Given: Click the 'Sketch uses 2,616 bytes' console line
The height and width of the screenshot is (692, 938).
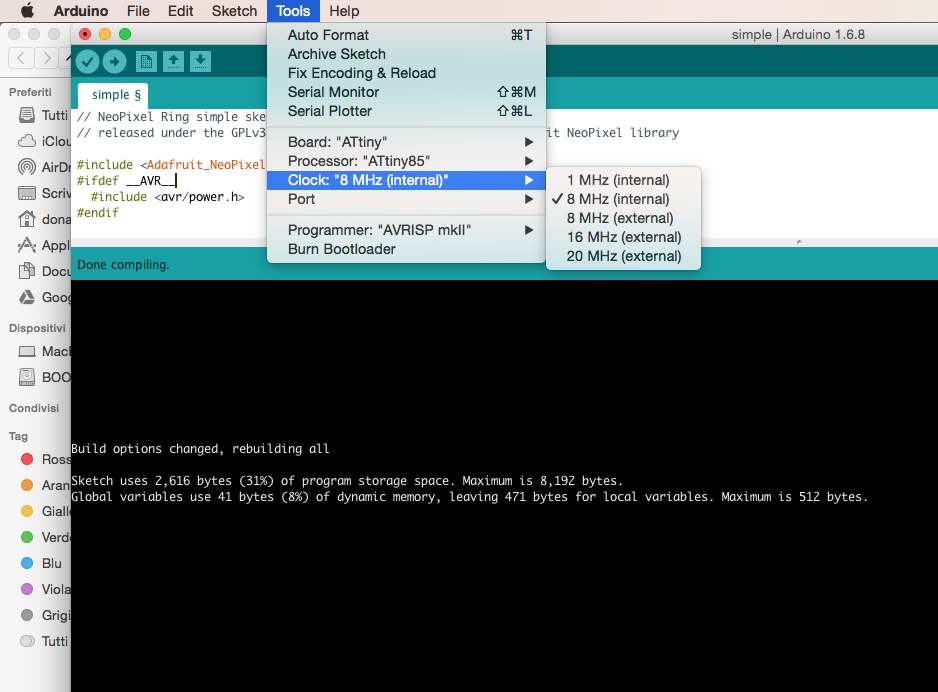Looking at the screenshot, I should point(347,481).
